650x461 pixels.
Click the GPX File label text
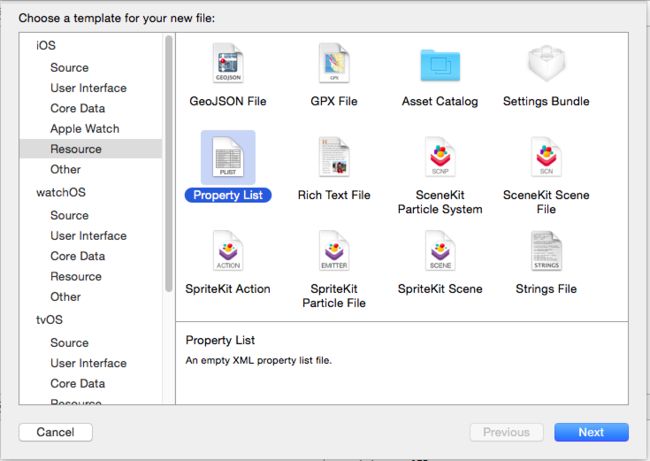334,101
